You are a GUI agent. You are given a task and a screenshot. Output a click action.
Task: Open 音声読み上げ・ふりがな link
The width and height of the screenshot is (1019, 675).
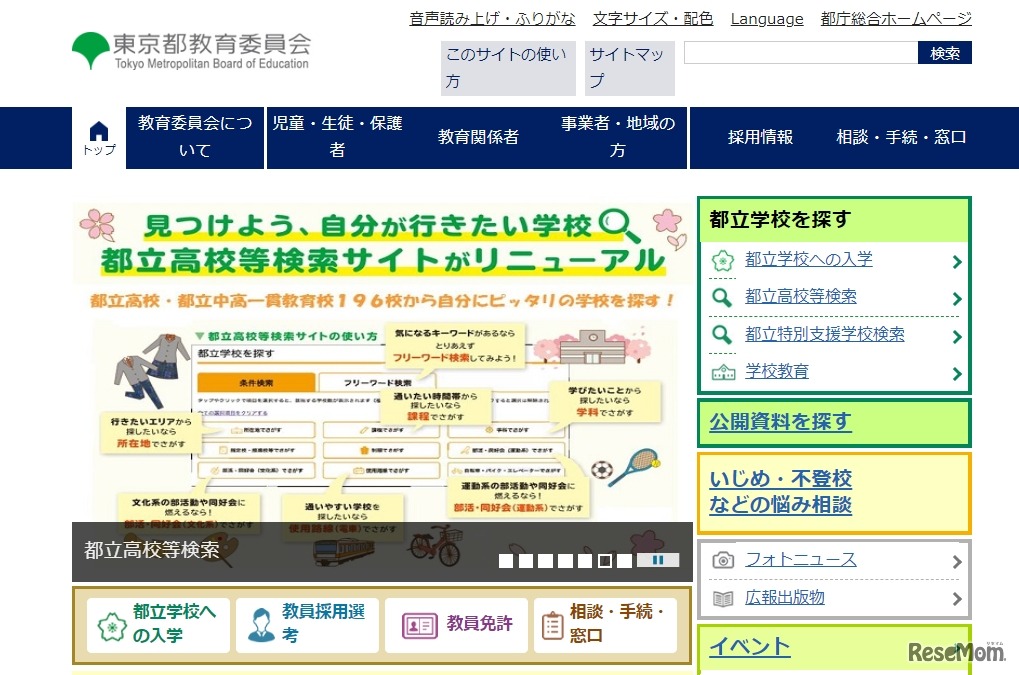(492, 19)
